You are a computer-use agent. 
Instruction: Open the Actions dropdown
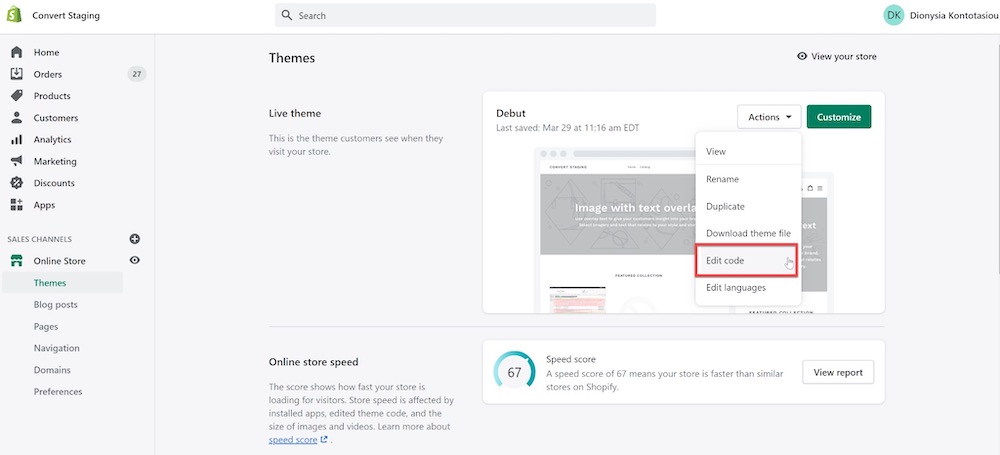coord(769,117)
